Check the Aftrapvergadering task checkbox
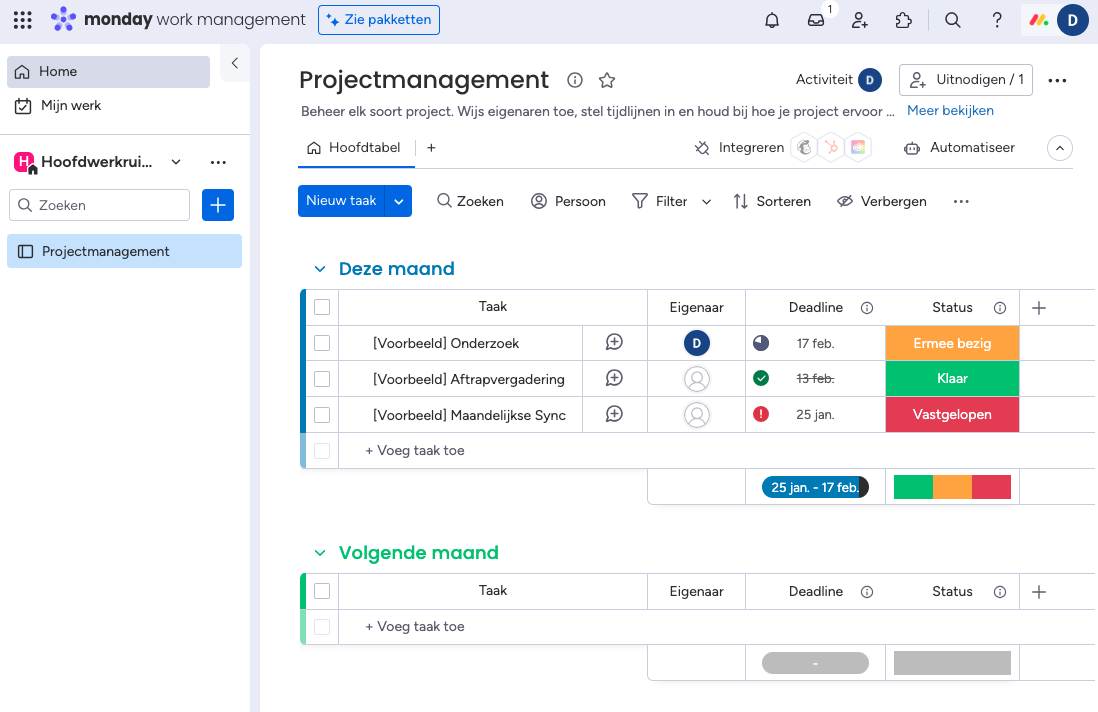1098x712 pixels. [x=322, y=379]
